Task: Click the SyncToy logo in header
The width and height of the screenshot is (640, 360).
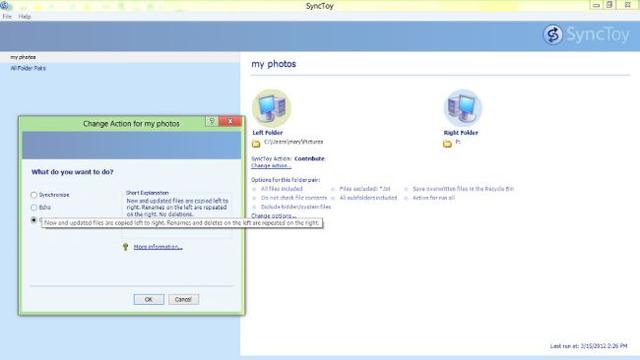Action: (x=587, y=35)
